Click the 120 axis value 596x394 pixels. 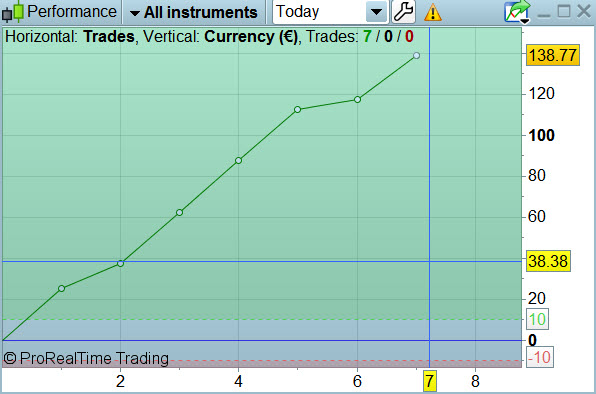tap(541, 93)
